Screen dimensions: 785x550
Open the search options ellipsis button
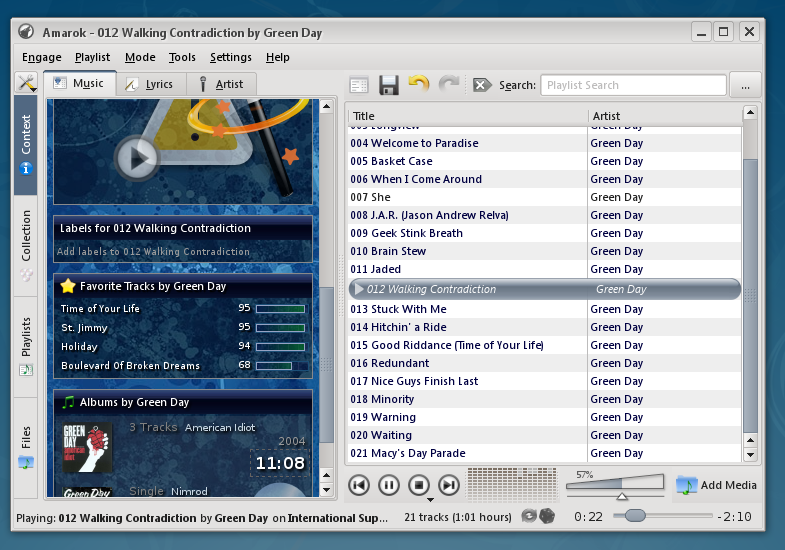[x=745, y=85]
